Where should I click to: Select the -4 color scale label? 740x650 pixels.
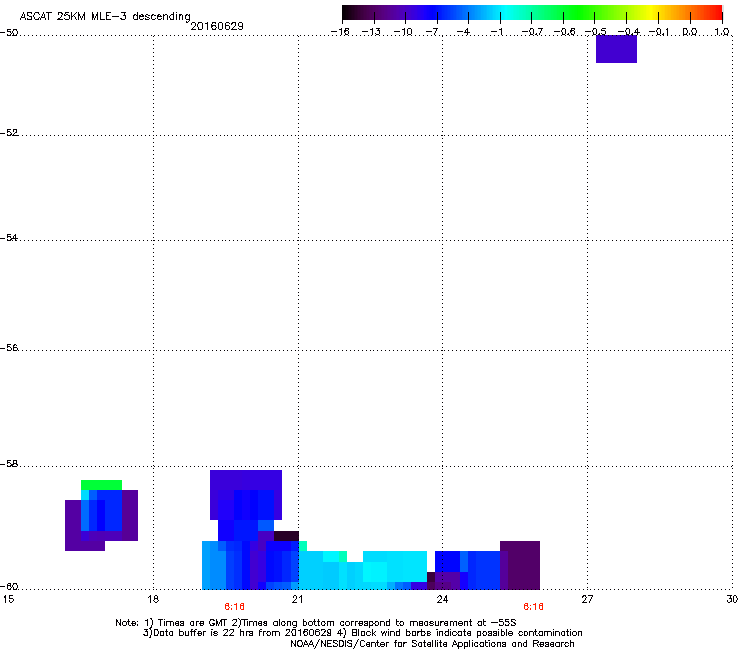click(x=464, y=32)
